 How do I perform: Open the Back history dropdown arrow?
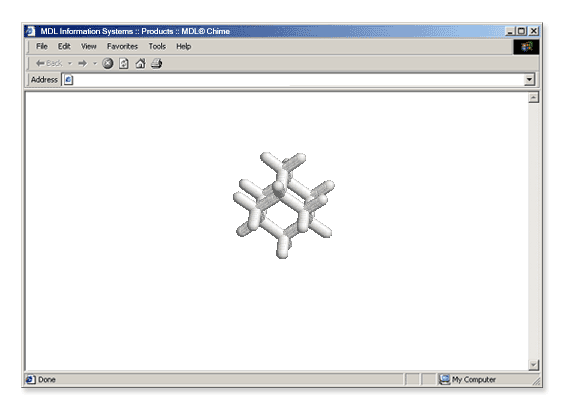tap(70, 64)
